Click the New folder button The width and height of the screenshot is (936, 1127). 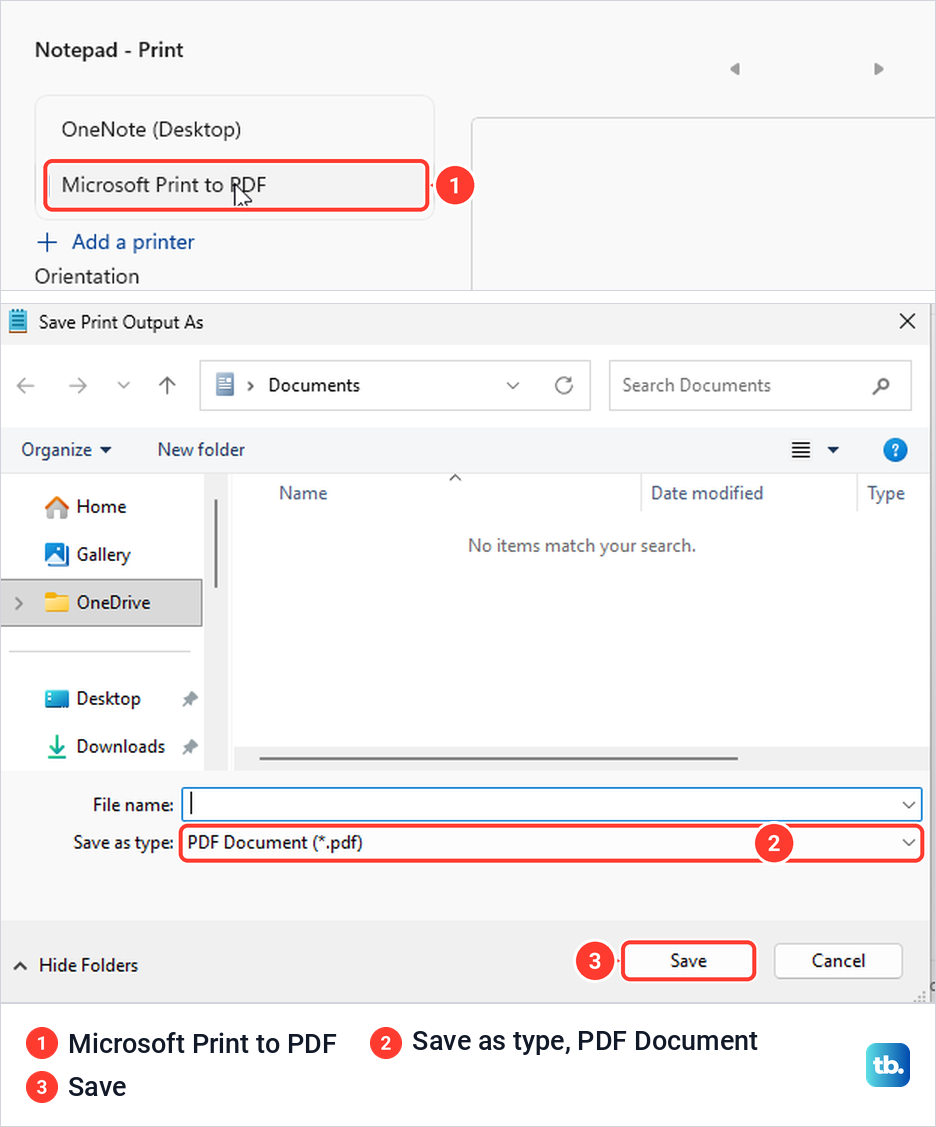[201, 450]
